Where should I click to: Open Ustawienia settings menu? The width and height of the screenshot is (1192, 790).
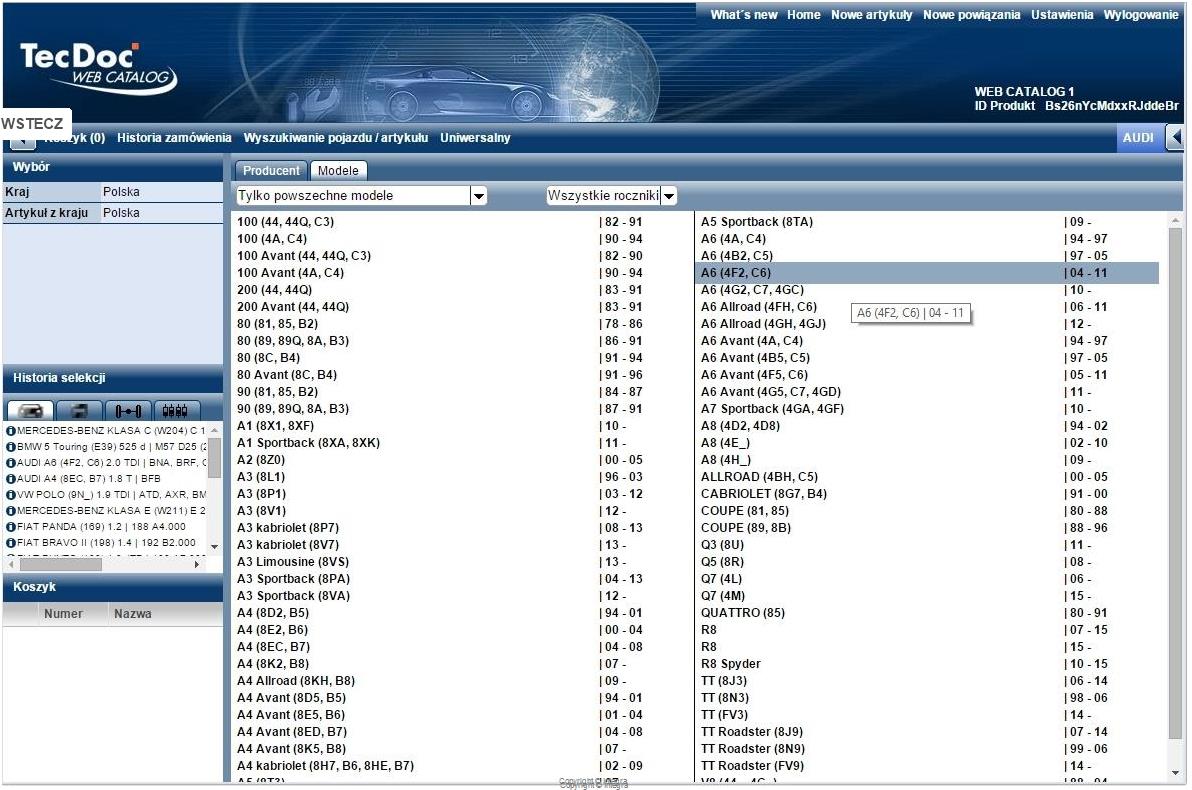click(x=1062, y=14)
